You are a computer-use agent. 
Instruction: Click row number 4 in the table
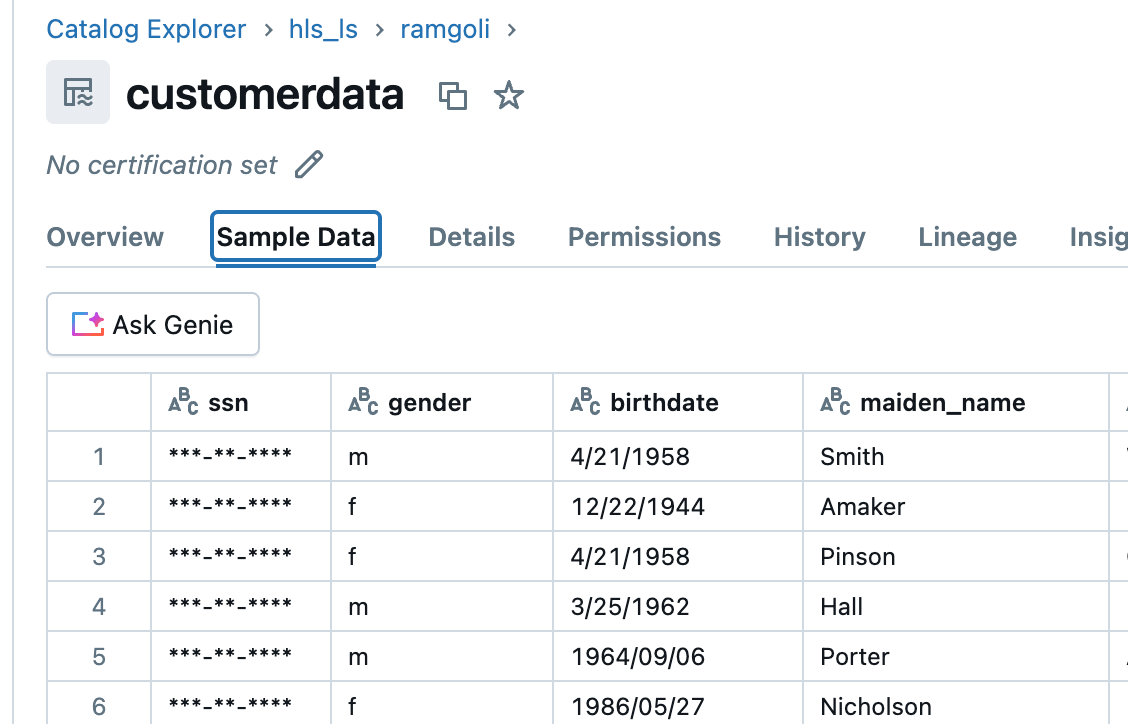pyautogui.click(x=99, y=607)
